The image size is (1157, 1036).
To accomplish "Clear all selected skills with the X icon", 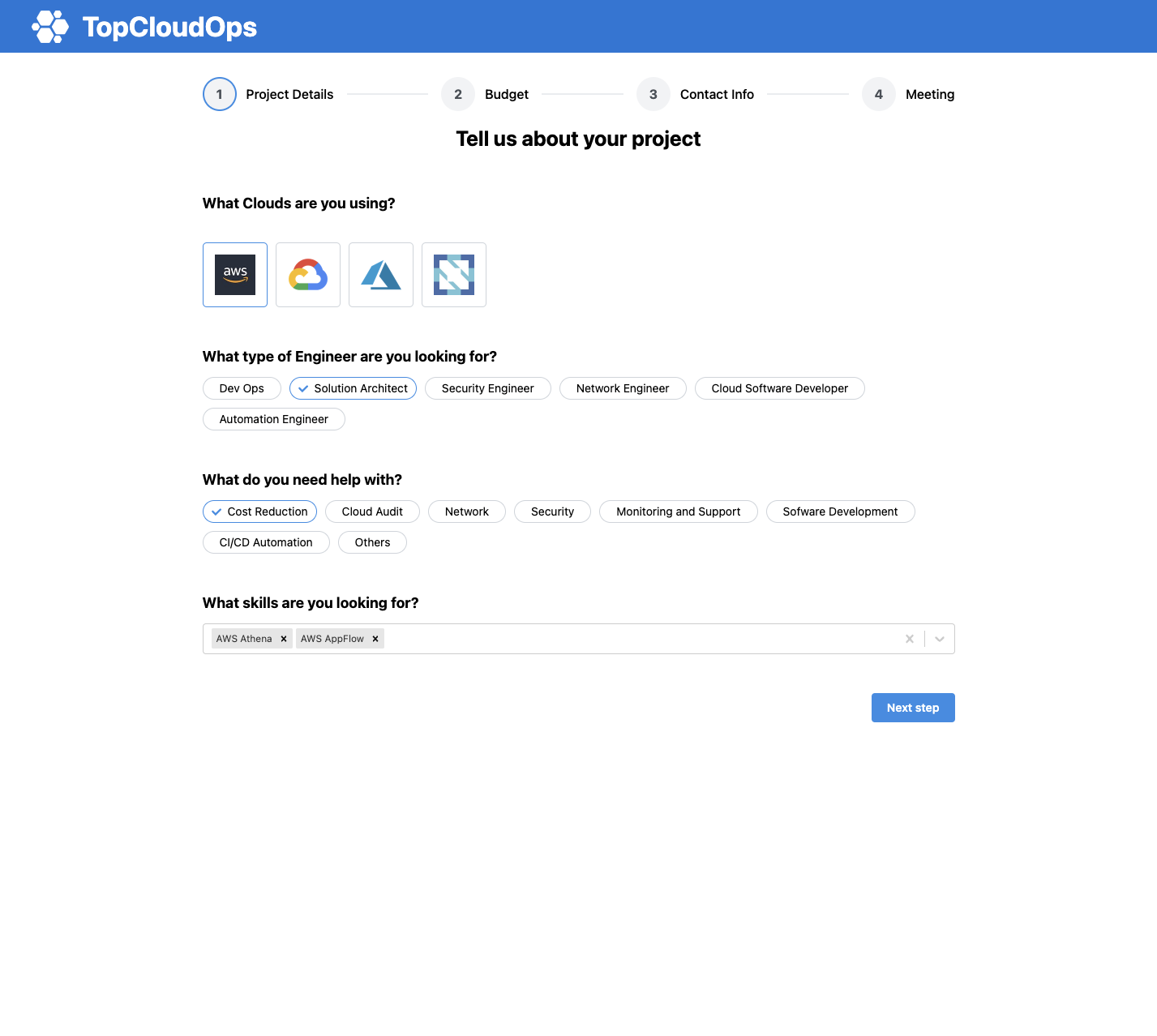I will tap(909, 638).
